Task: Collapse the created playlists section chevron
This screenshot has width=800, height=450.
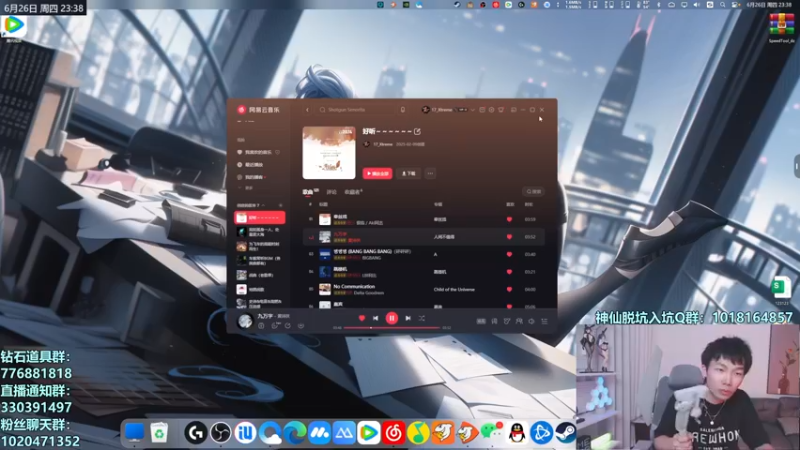Action: (264, 205)
